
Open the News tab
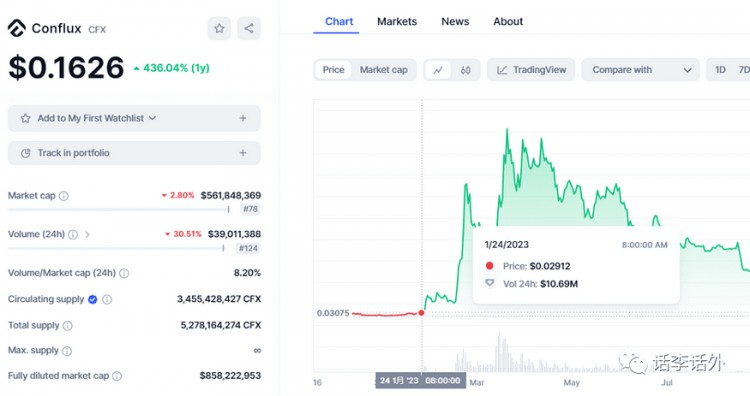click(x=455, y=22)
